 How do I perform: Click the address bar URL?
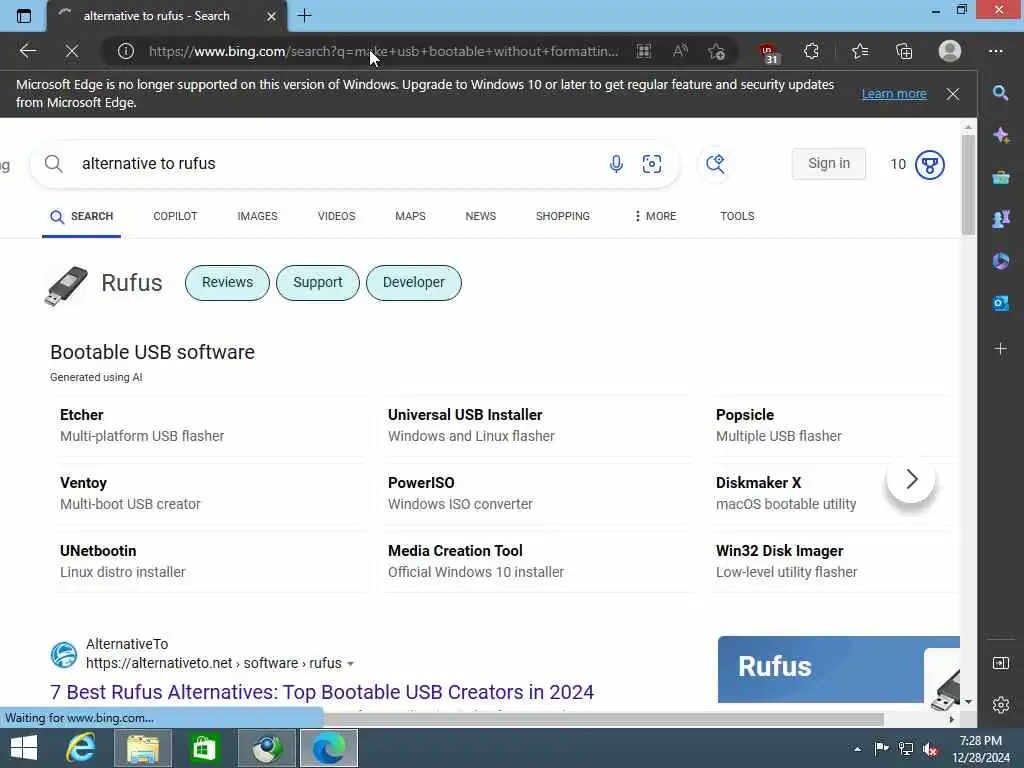tap(383, 51)
